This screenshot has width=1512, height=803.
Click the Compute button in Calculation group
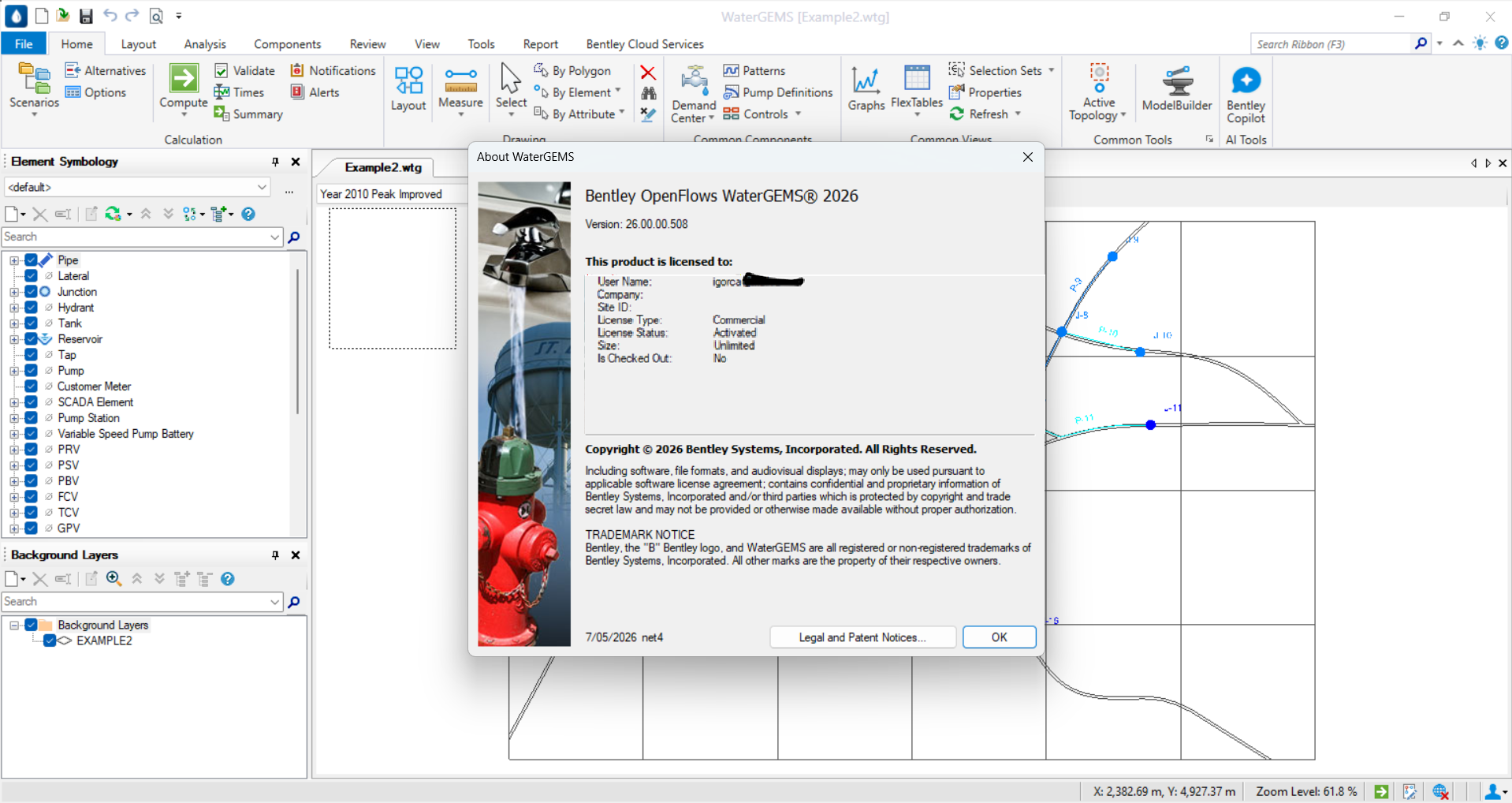[183, 90]
